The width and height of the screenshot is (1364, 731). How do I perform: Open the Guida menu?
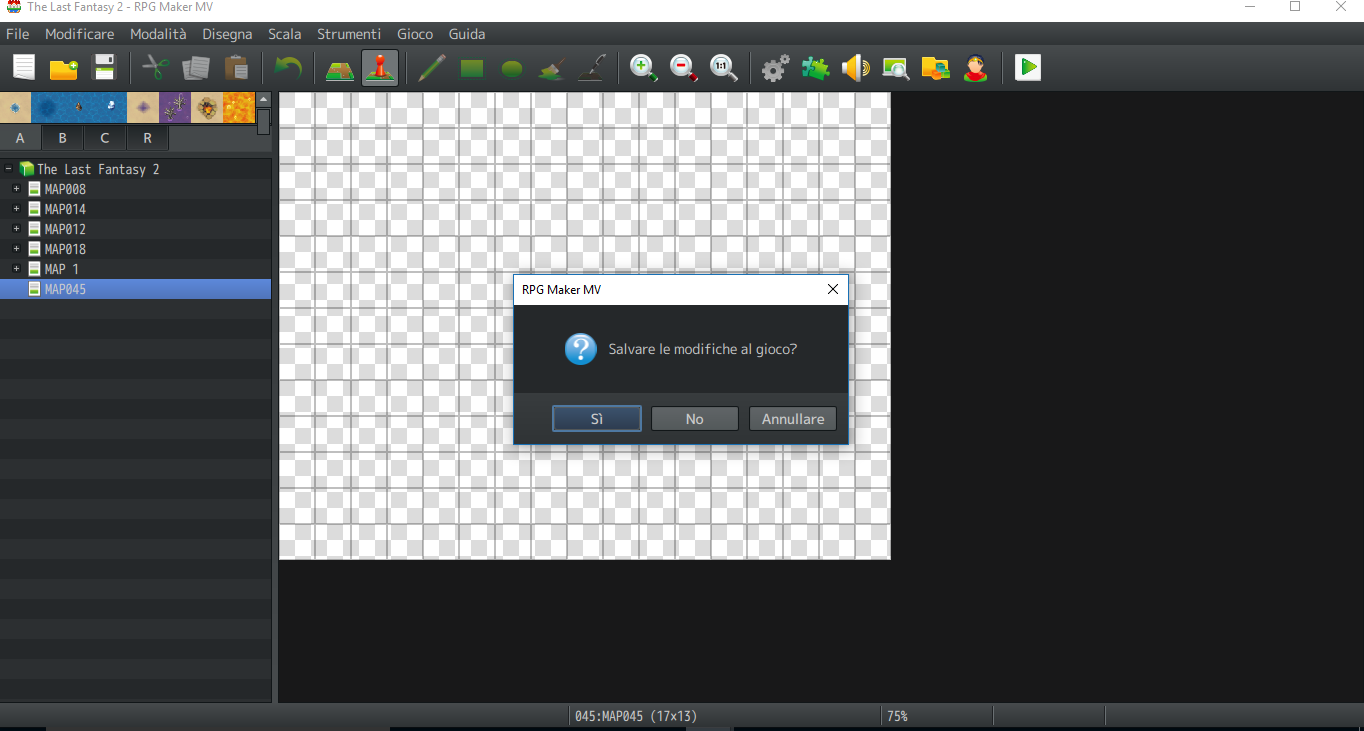[467, 34]
